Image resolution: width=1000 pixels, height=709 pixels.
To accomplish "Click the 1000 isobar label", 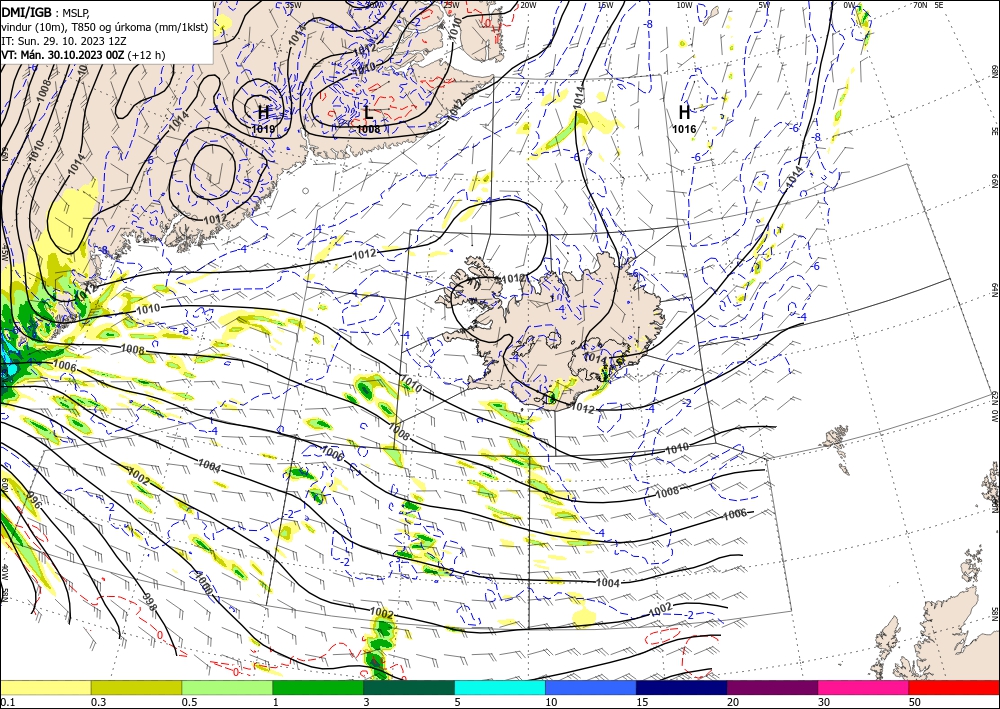I will click(204, 583).
